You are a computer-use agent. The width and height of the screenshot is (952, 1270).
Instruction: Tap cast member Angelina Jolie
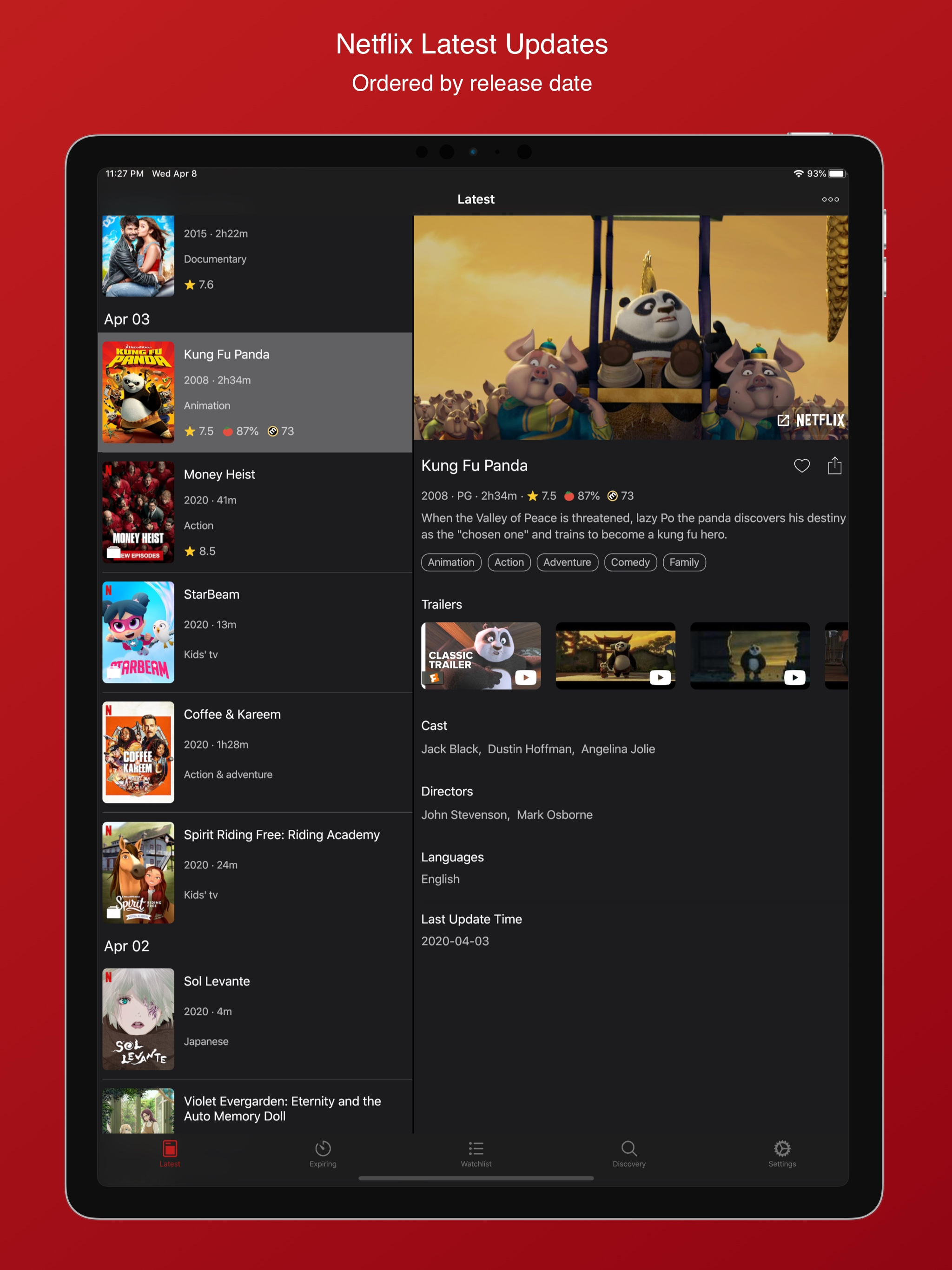pyautogui.click(x=618, y=749)
